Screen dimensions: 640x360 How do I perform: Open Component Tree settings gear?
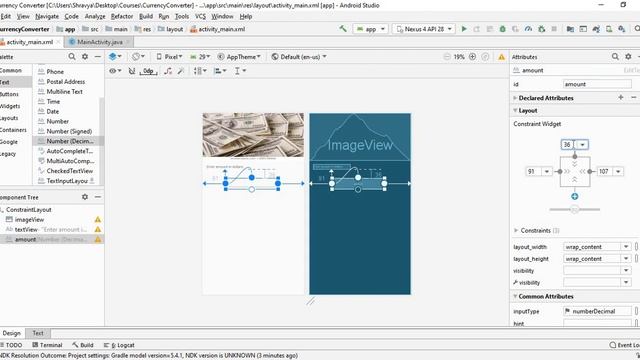tap(85, 197)
